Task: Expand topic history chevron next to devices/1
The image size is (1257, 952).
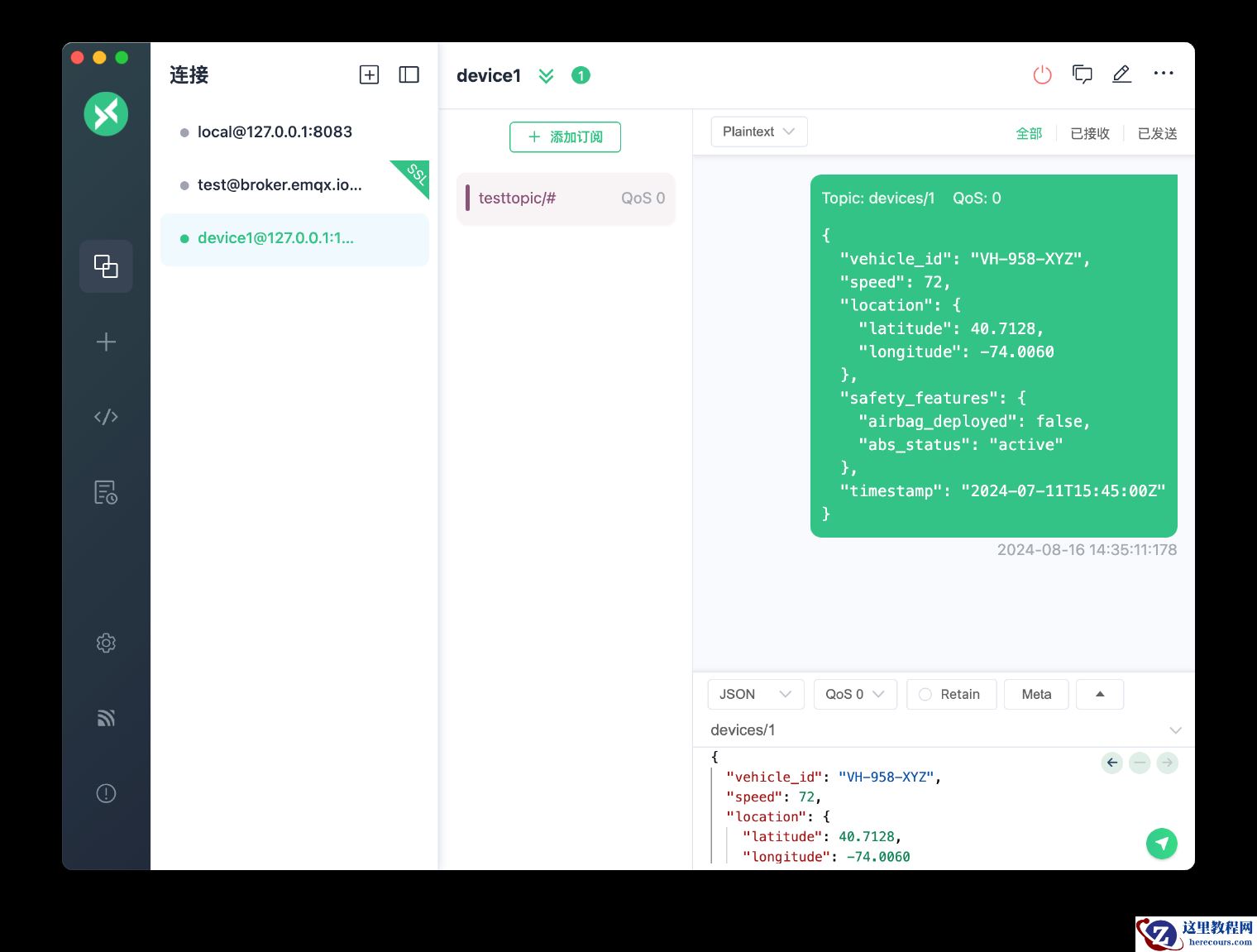Action: click(1175, 730)
